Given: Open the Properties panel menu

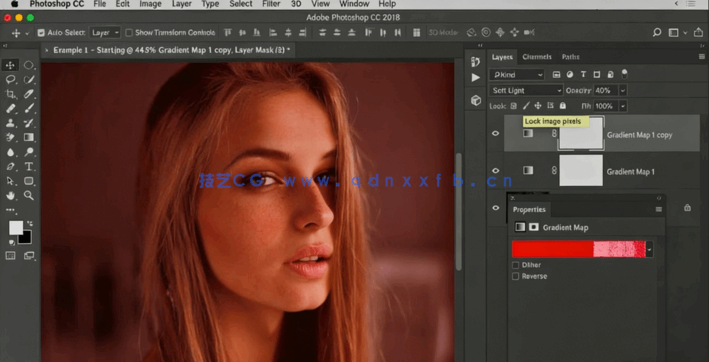Looking at the screenshot, I should 659,209.
